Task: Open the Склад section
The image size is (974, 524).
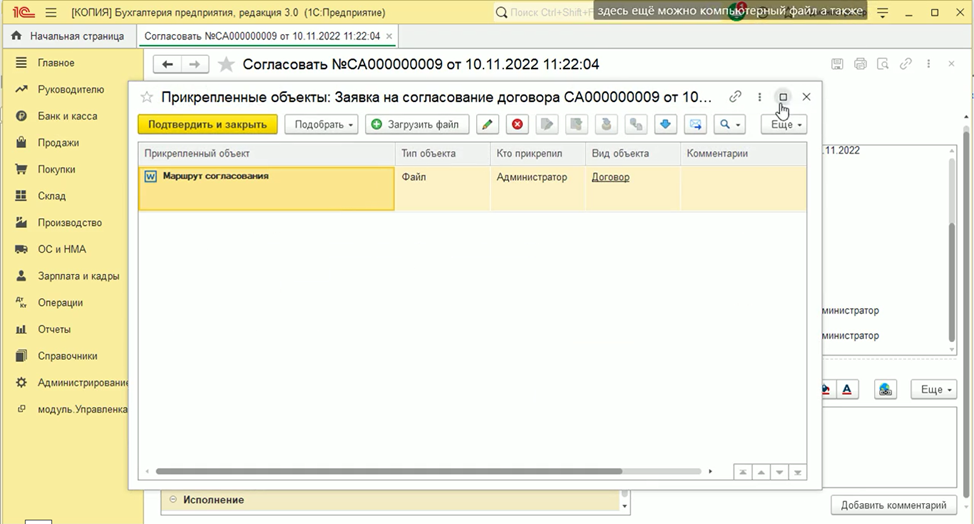Action: tap(52, 196)
